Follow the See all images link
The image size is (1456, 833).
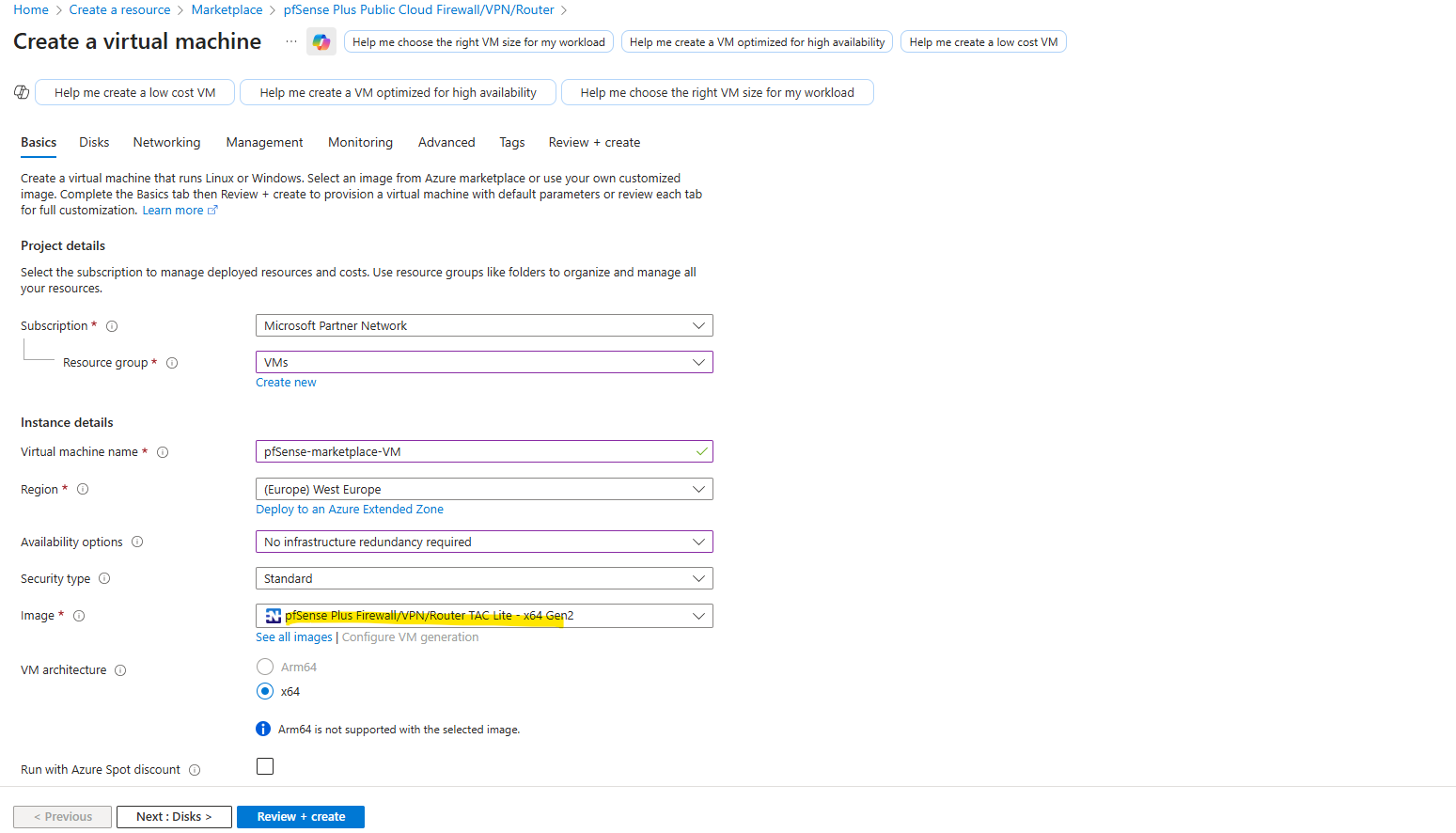coord(294,637)
